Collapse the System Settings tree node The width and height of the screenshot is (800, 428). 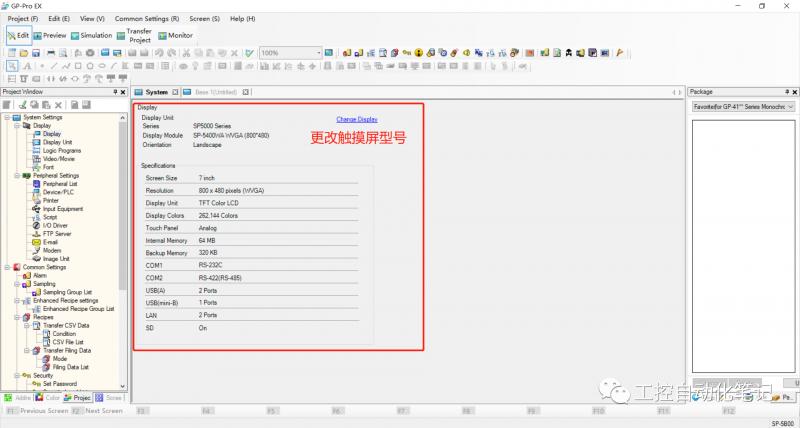click(7, 117)
